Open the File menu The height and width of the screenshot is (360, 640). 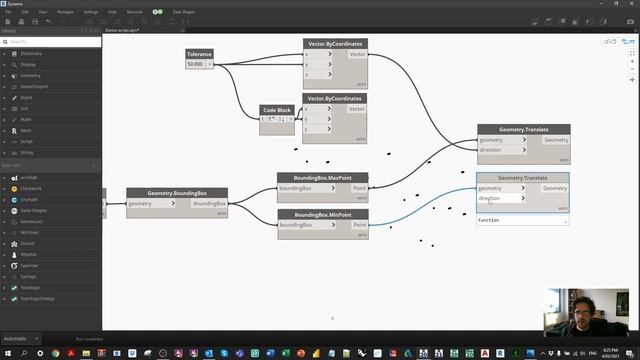click(x=8, y=12)
